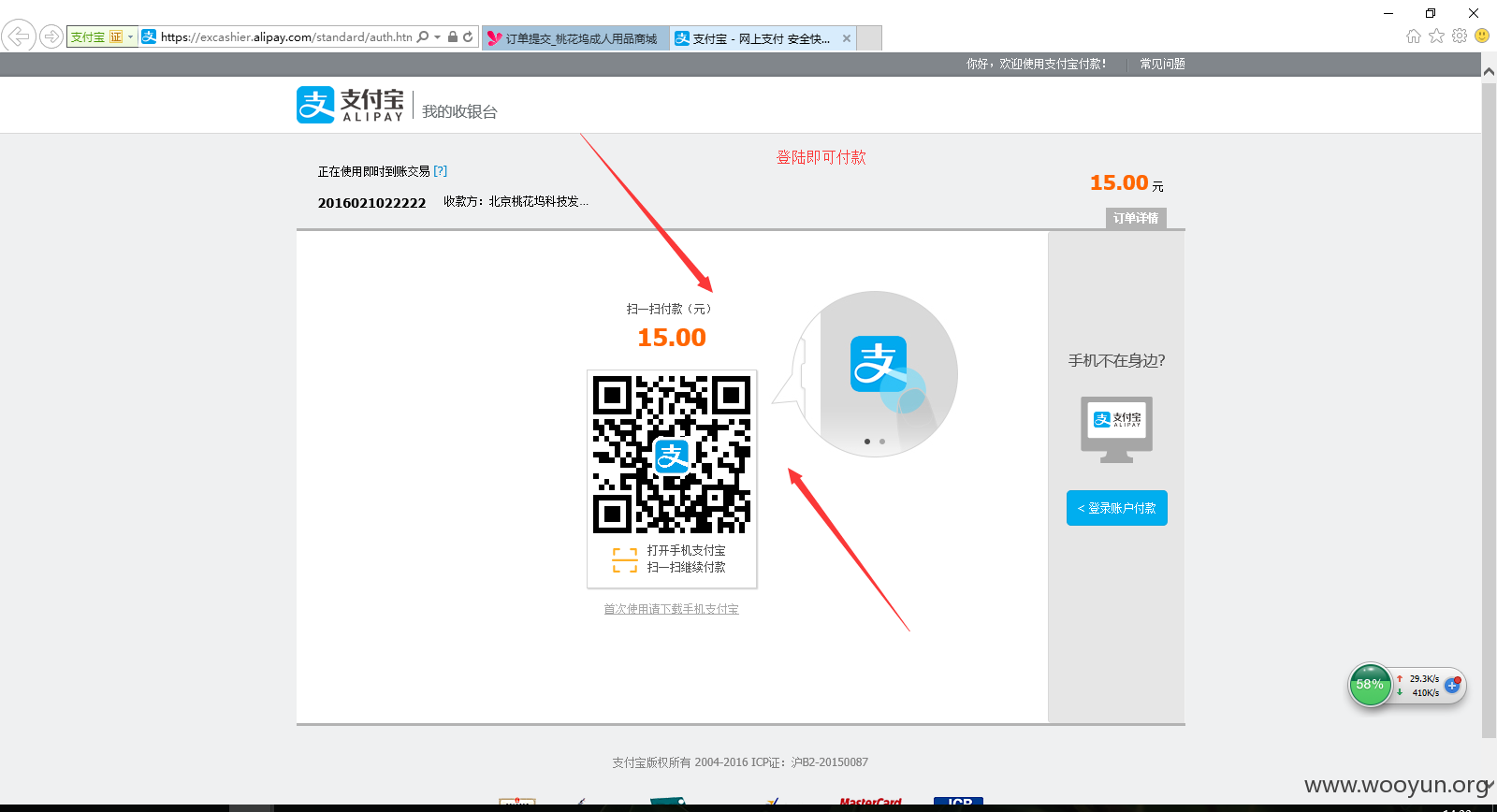The width and height of the screenshot is (1497, 812).
Task: Click the 收款方 北京桃花坞科技发 text
Action: [516, 201]
